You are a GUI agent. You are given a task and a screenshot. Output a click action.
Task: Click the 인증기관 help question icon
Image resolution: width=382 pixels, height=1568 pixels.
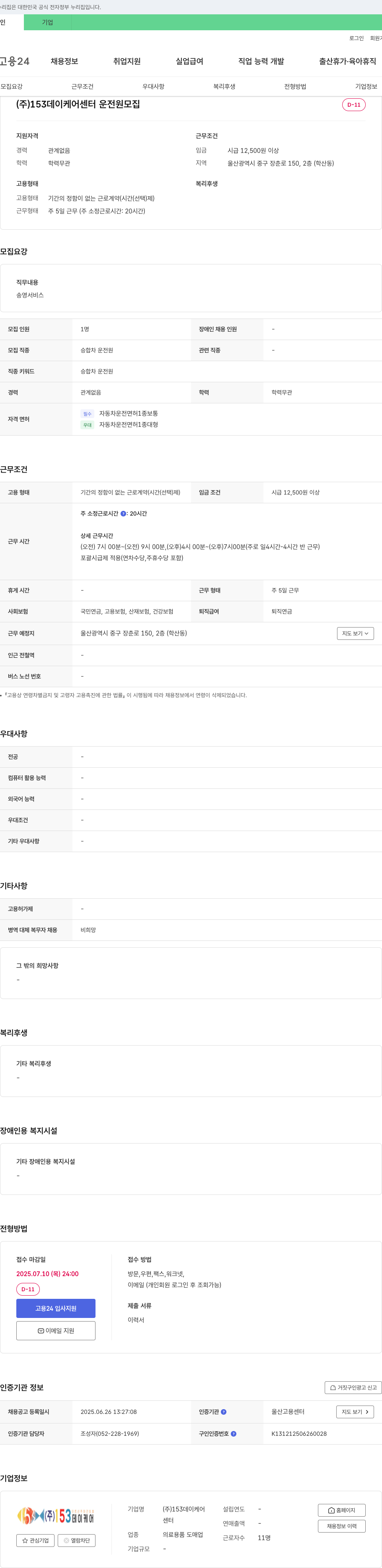point(224,1412)
